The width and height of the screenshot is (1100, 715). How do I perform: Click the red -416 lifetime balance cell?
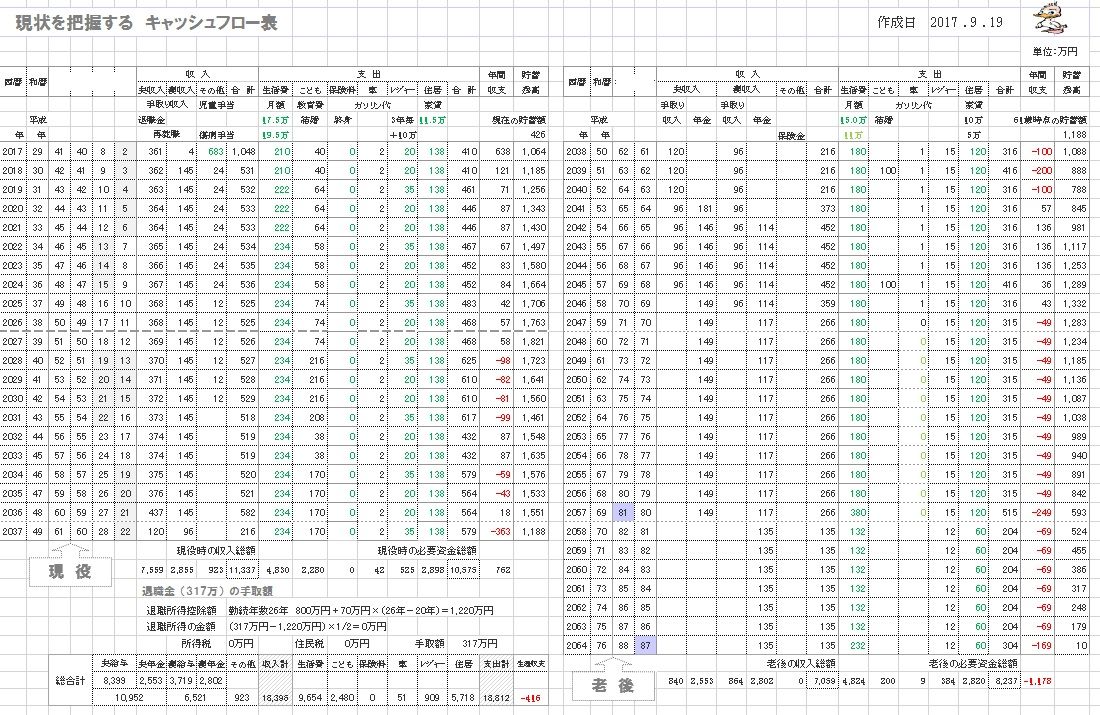point(532,698)
